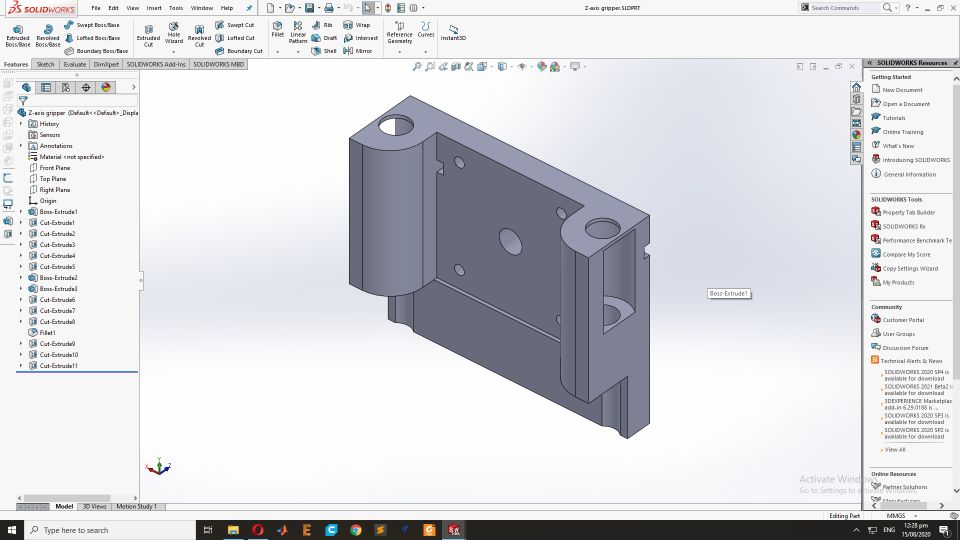This screenshot has height=540, width=960.
Task: Open the Customer Portal link
Action: 903,320
